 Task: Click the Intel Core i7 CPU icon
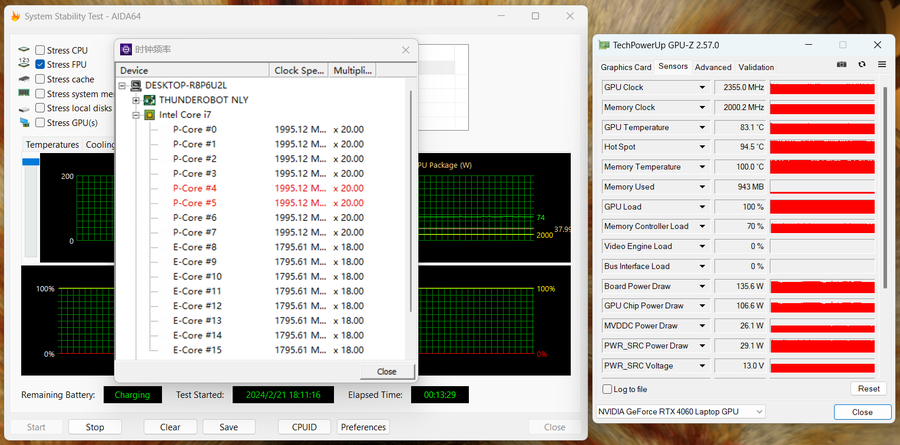point(149,115)
